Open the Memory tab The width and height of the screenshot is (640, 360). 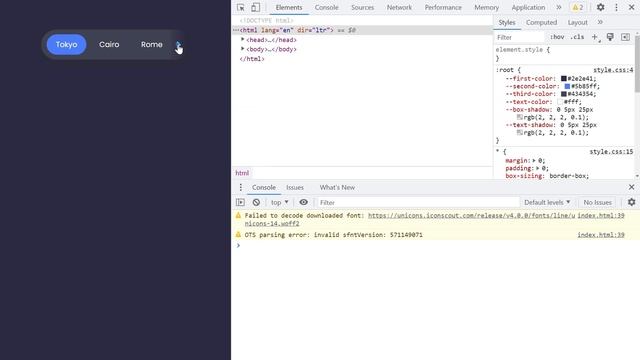click(x=487, y=7)
